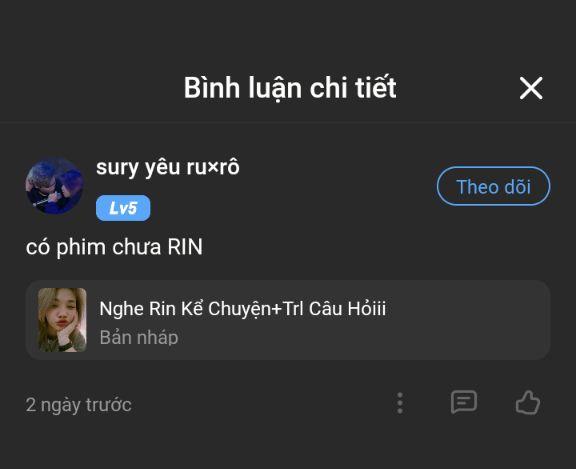Close the Bình luận chi tiết panel

pyautogui.click(x=531, y=88)
